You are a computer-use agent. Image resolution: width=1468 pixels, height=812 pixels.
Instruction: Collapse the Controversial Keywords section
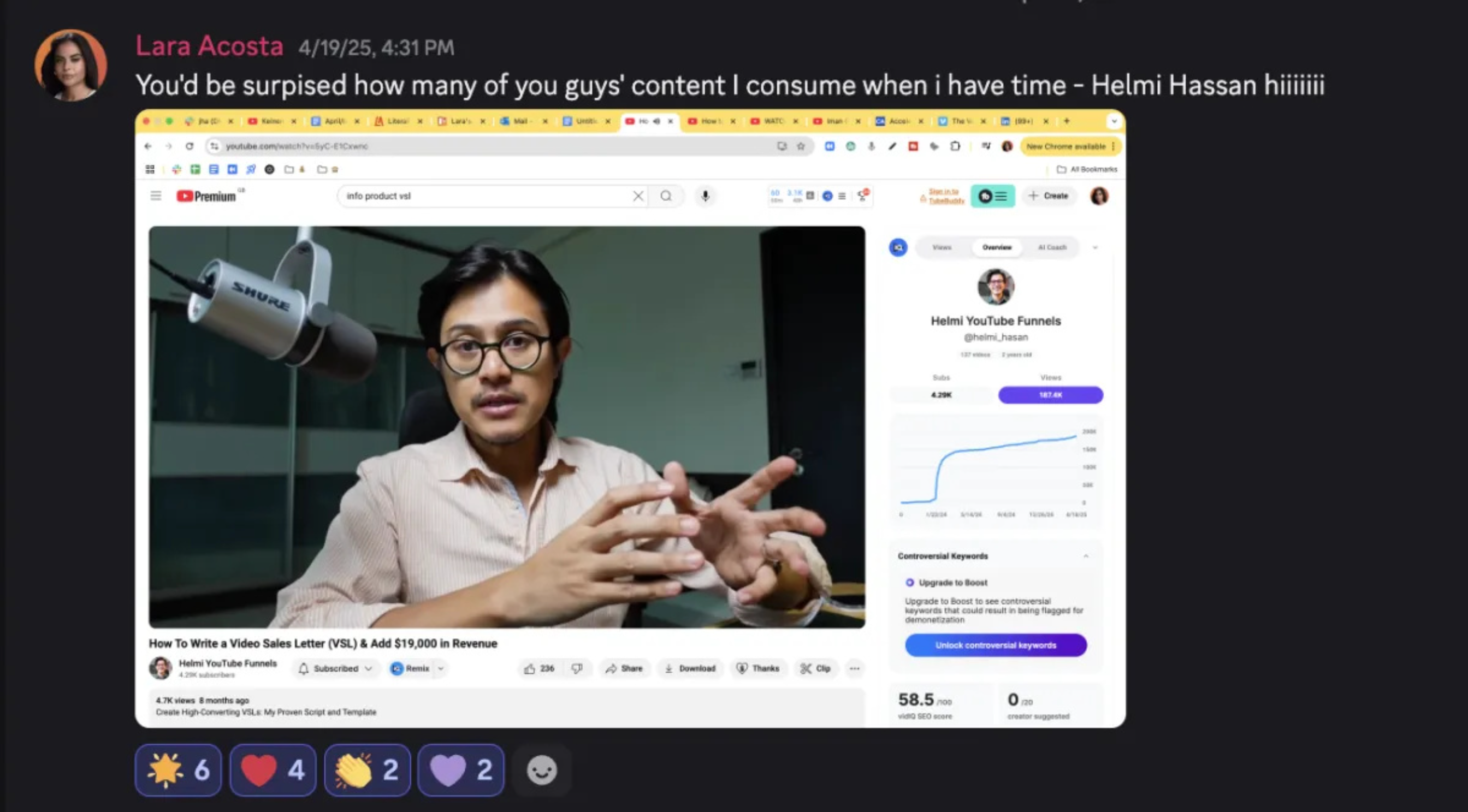pos(1086,556)
